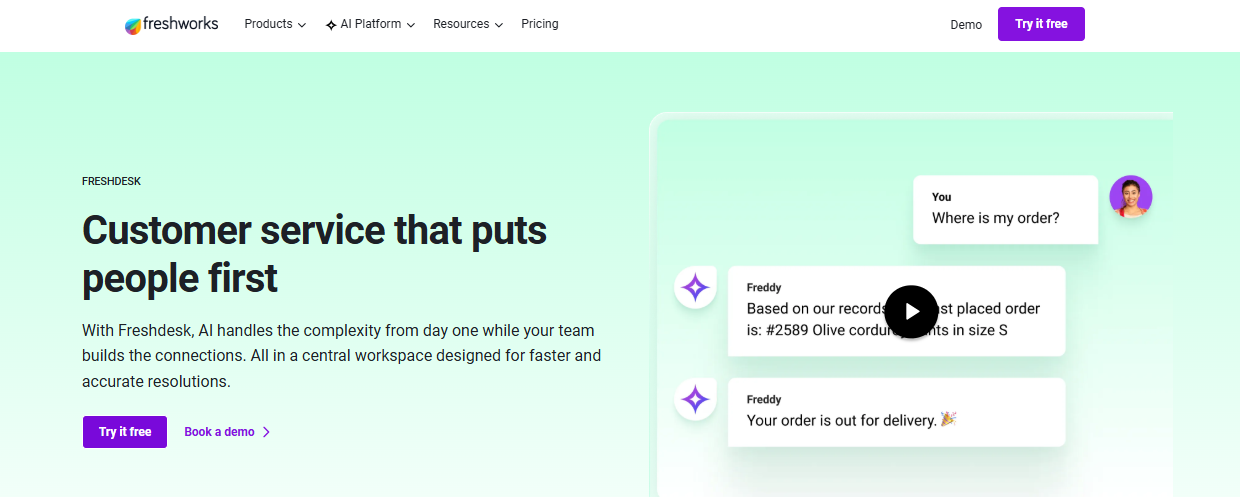Click Try it free below the headline
Image resolution: width=1240 pixels, height=497 pixels.
click(x=125, y=432)
